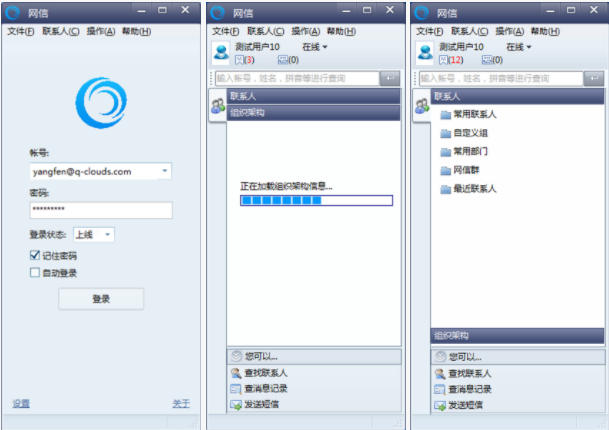Click contacts group sidebar icon in right window
Viewport: 609px width, 430px height.
(x=421, y=106)
